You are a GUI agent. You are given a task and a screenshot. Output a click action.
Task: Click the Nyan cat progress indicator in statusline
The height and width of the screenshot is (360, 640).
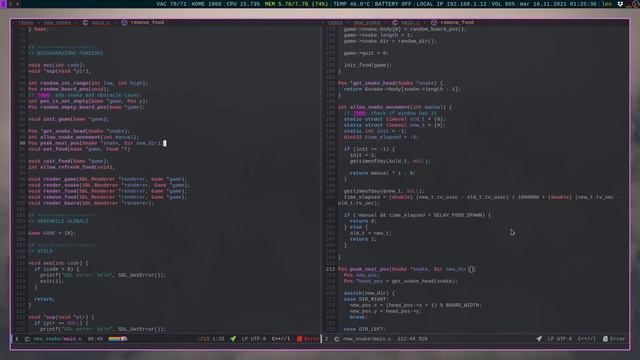118,339
